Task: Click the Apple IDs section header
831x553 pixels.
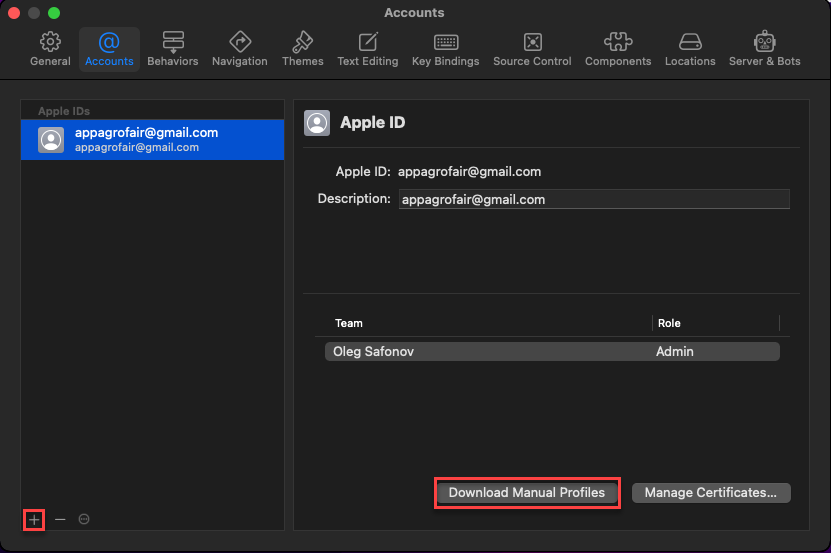Action: [64, 111]
